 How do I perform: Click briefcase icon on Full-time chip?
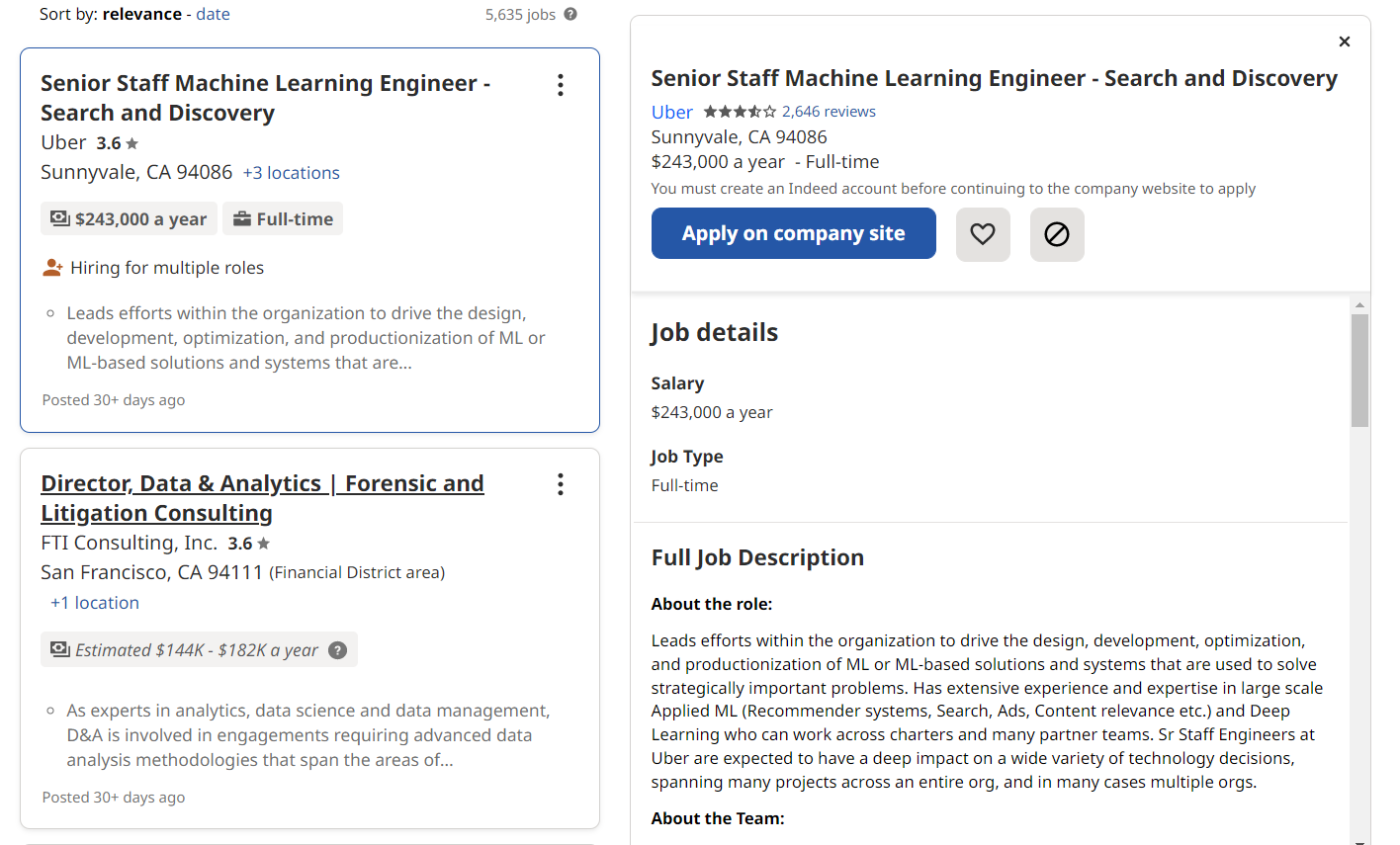[241, 218]
